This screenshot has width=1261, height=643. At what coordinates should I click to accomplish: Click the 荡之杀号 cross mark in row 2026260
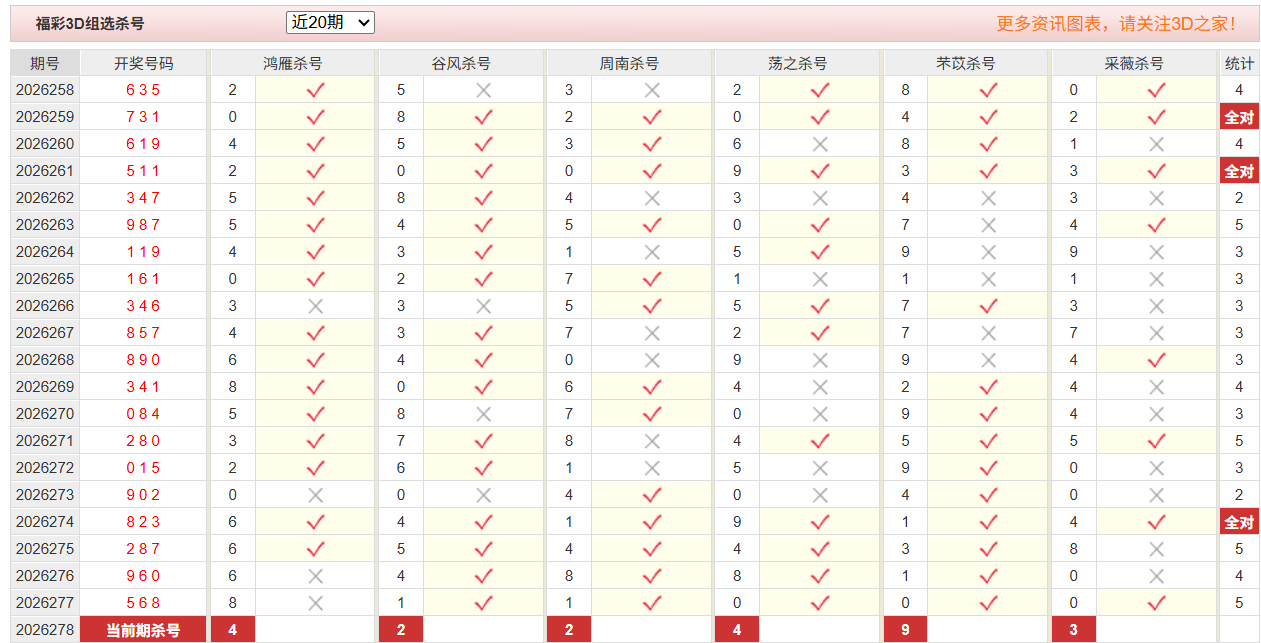820,144
